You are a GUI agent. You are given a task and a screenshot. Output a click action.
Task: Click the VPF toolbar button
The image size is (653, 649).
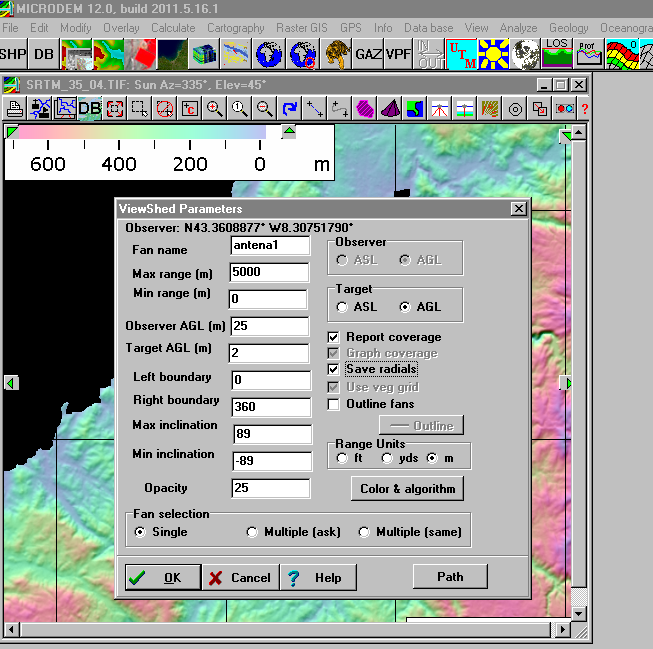click(398, 54)
